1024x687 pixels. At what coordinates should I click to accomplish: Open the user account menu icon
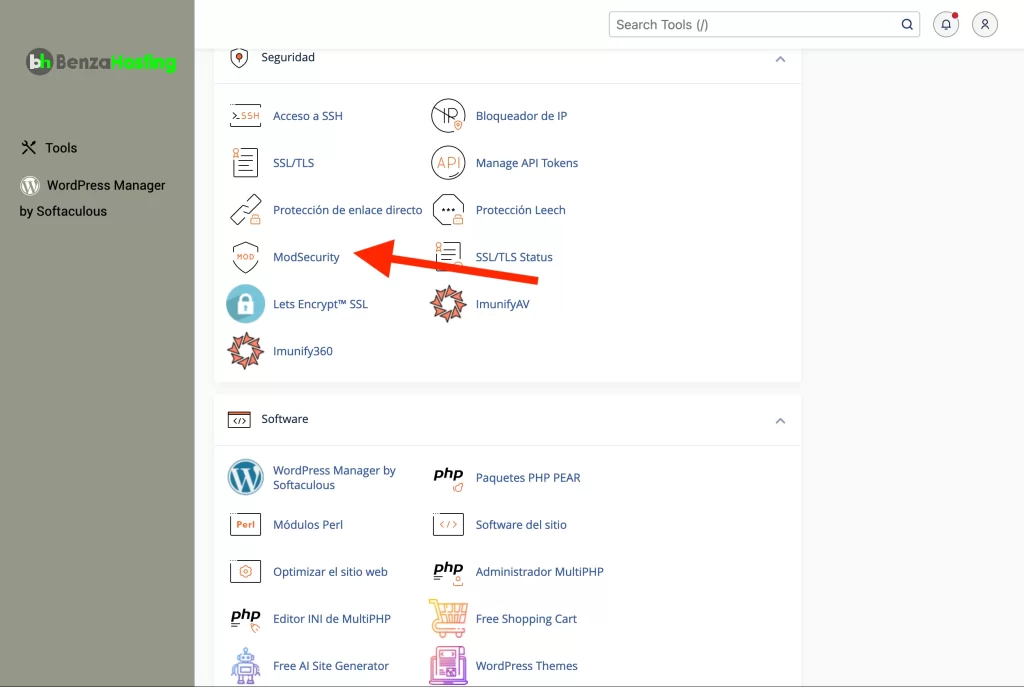(x=985, y=25)
